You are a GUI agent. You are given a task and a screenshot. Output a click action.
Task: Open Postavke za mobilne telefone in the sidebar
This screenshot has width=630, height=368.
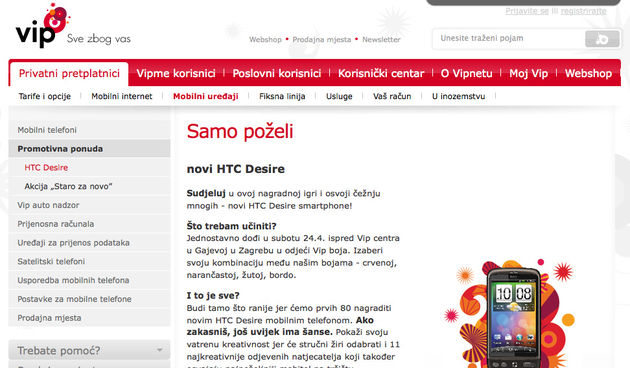coord(89,299)
